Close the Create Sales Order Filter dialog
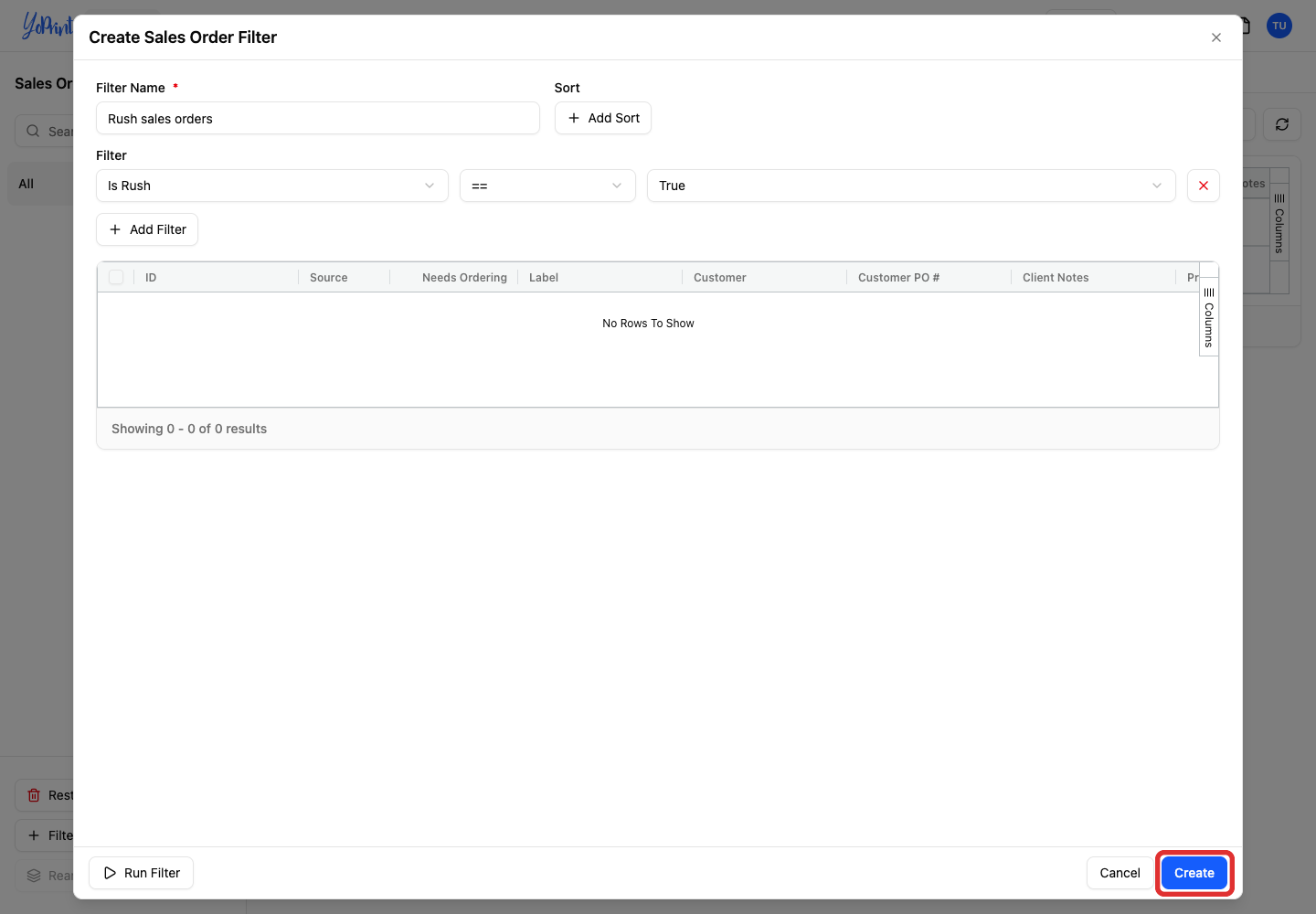The width and height of the screenshot is (1316, 914). point(1216,37)
